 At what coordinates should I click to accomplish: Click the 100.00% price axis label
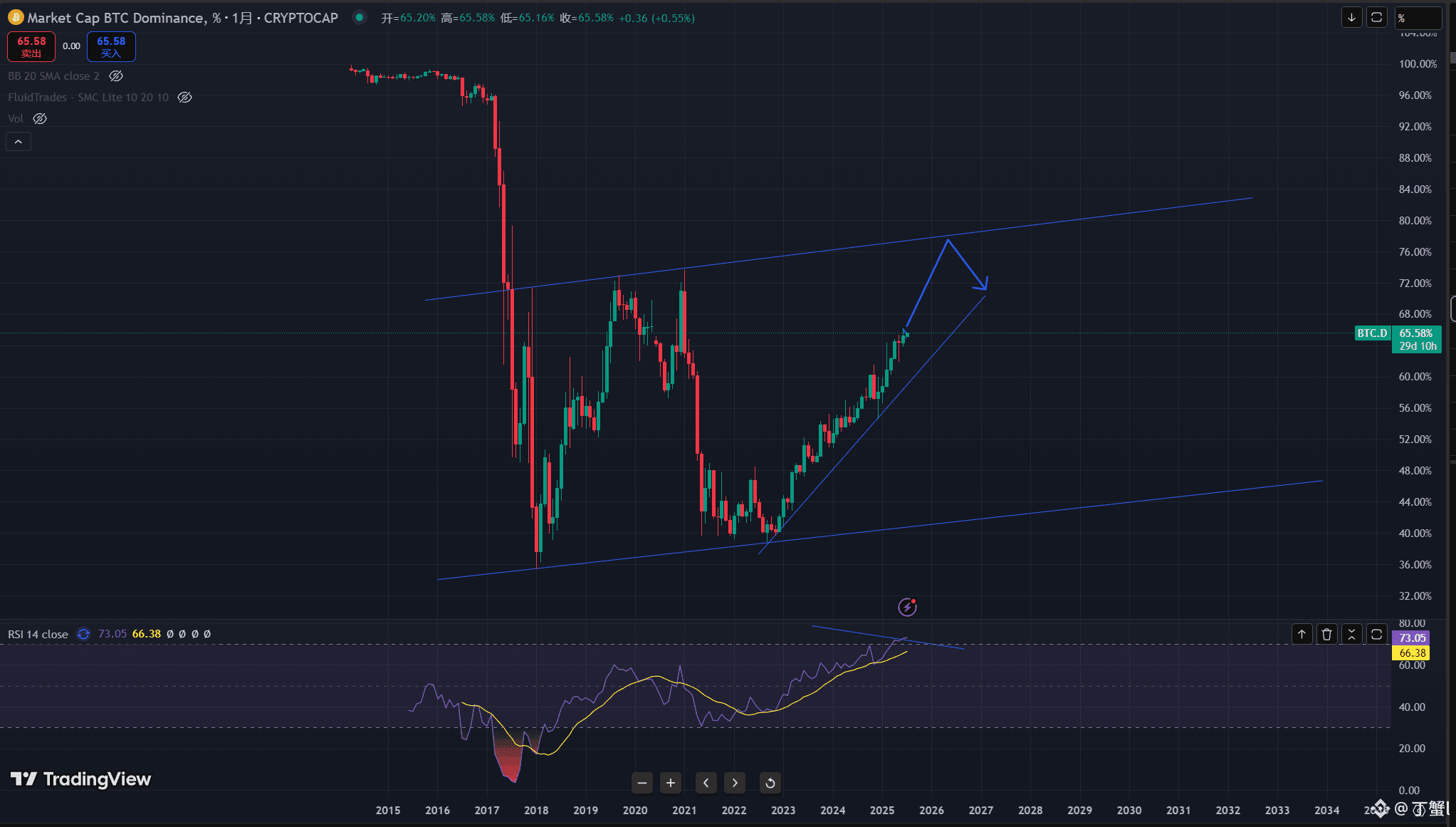click(x=1418, y=64)
